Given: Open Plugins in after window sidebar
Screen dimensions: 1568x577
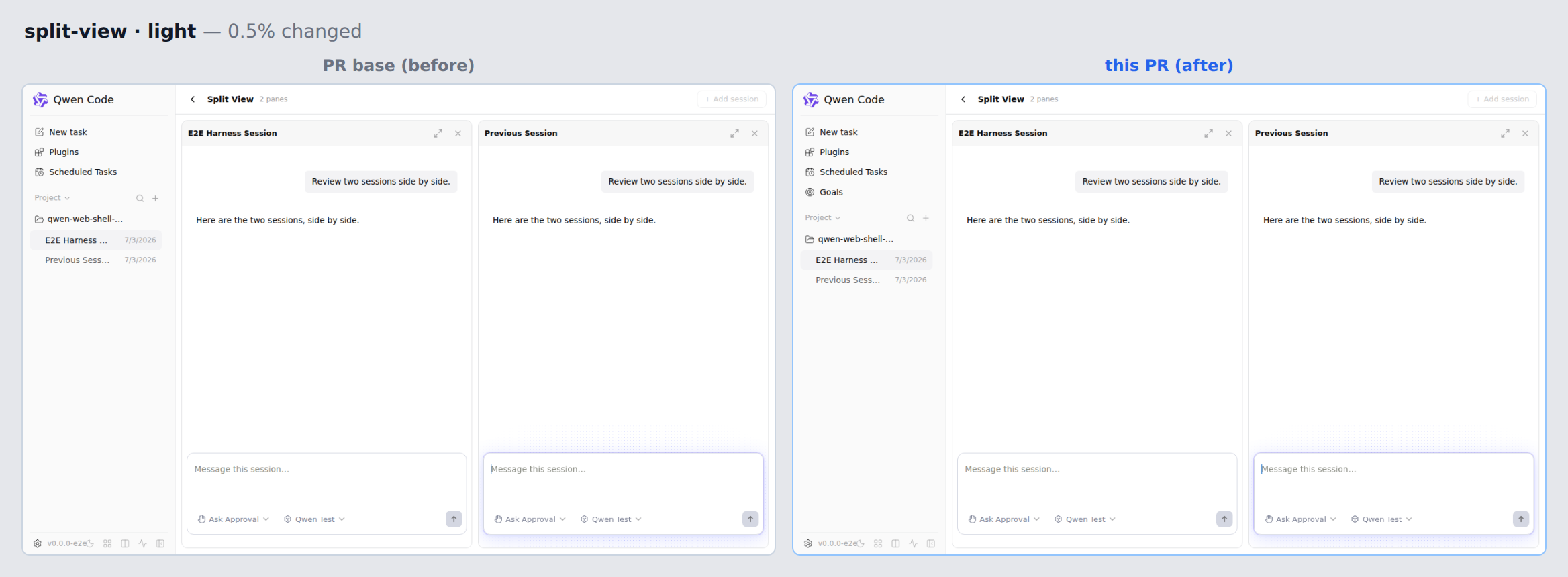Looking at the screenshot, I should point(869,152).
